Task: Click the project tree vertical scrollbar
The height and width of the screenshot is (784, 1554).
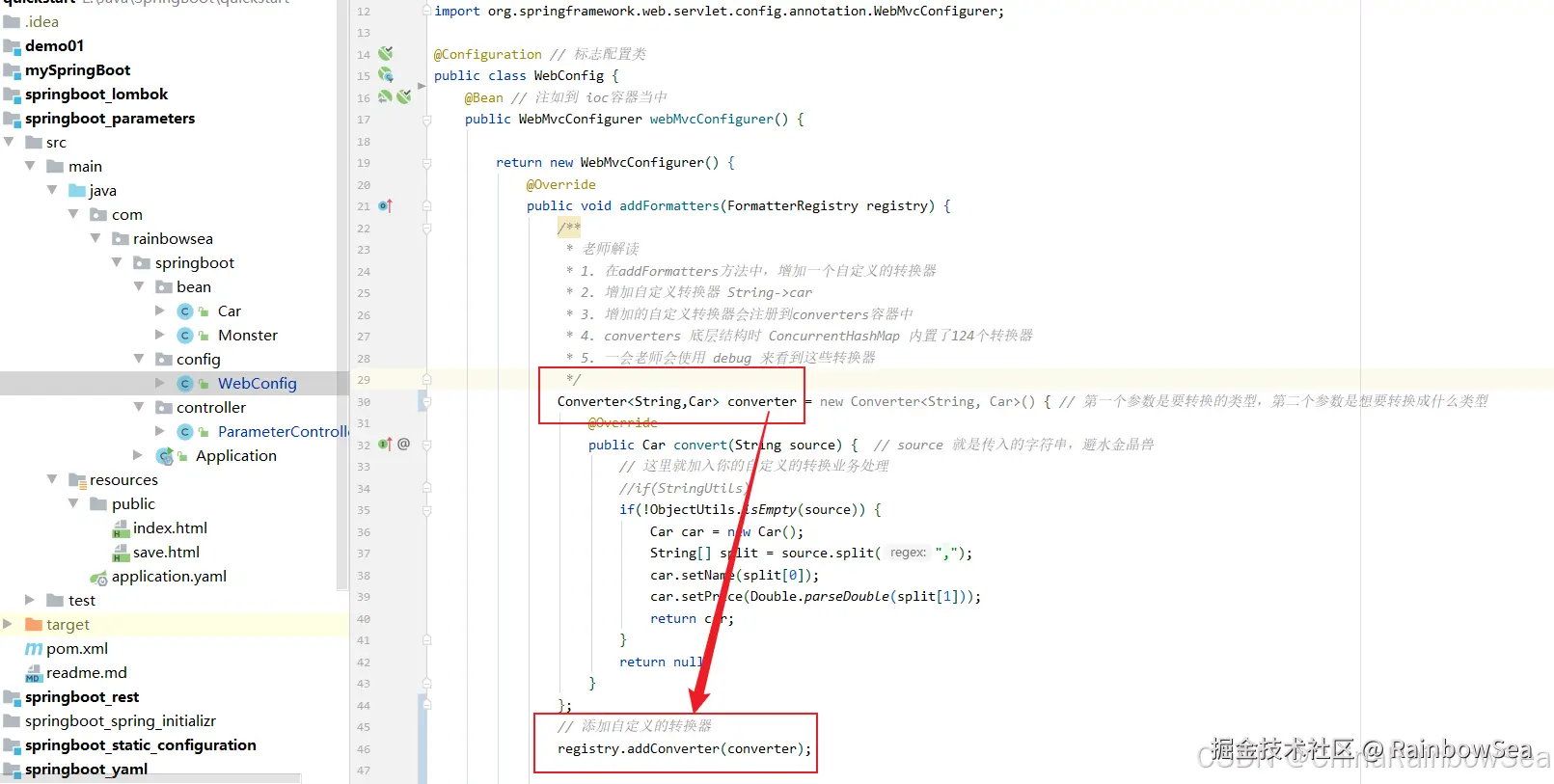Action: tap(341, 294)
